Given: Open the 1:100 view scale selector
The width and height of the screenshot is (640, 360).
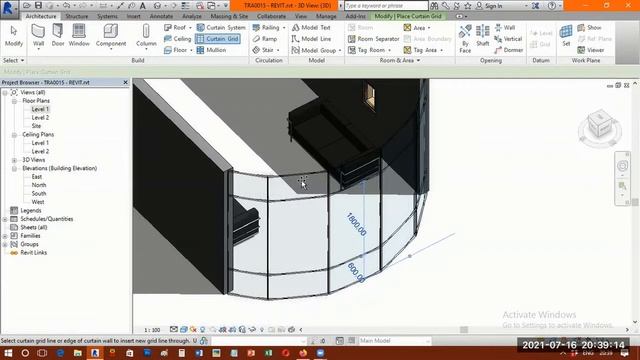Looking at the screenshot, I should 152,330.
